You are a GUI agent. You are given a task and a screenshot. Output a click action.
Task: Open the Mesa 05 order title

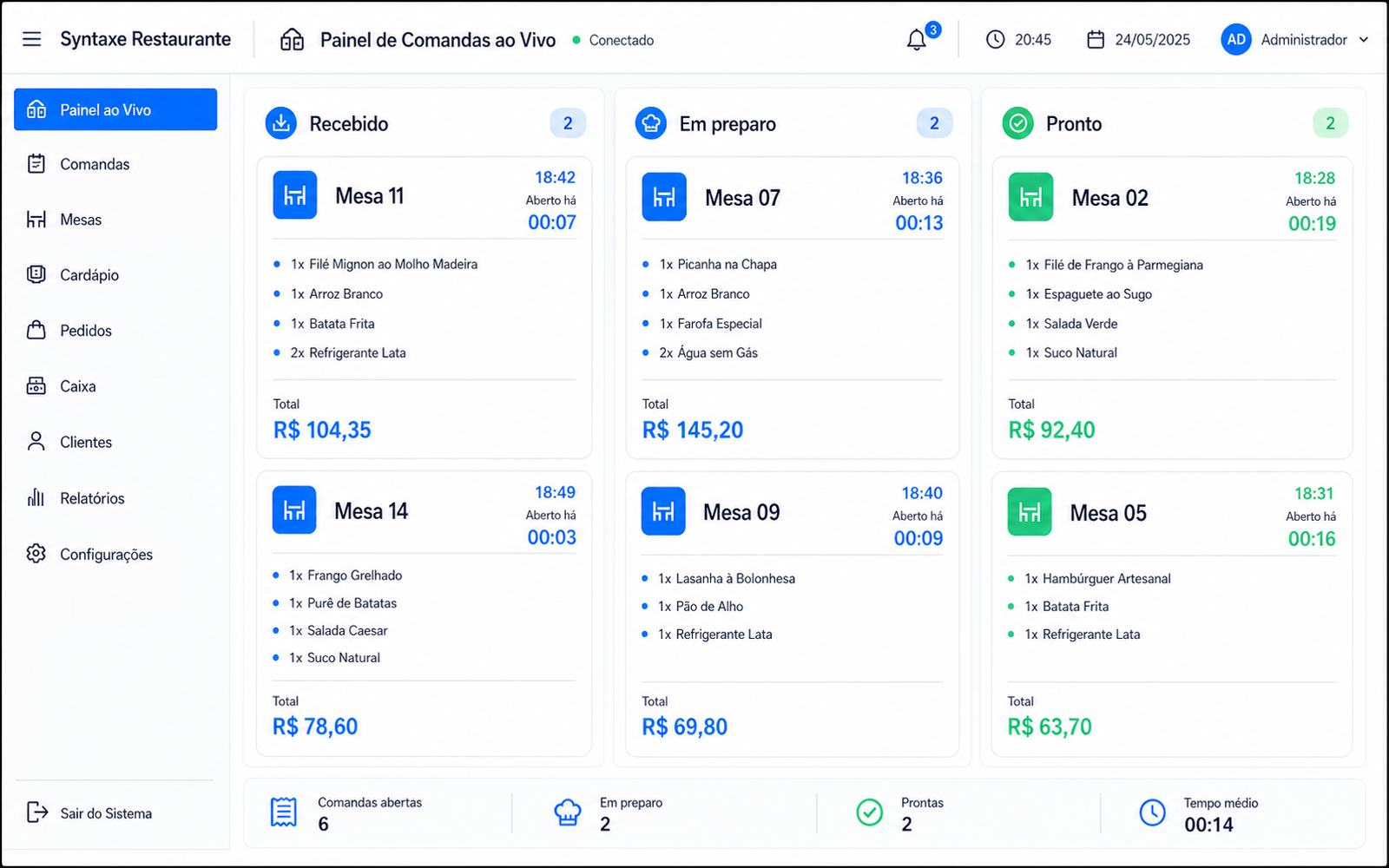[x=1109, y=513]
